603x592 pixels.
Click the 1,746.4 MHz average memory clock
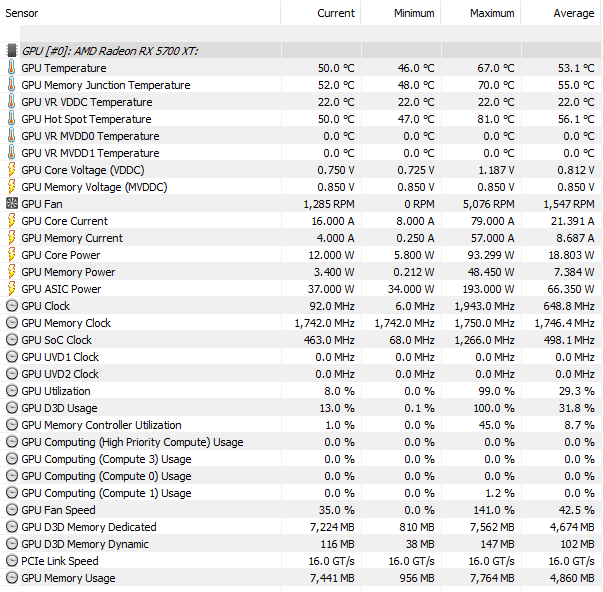564,323
